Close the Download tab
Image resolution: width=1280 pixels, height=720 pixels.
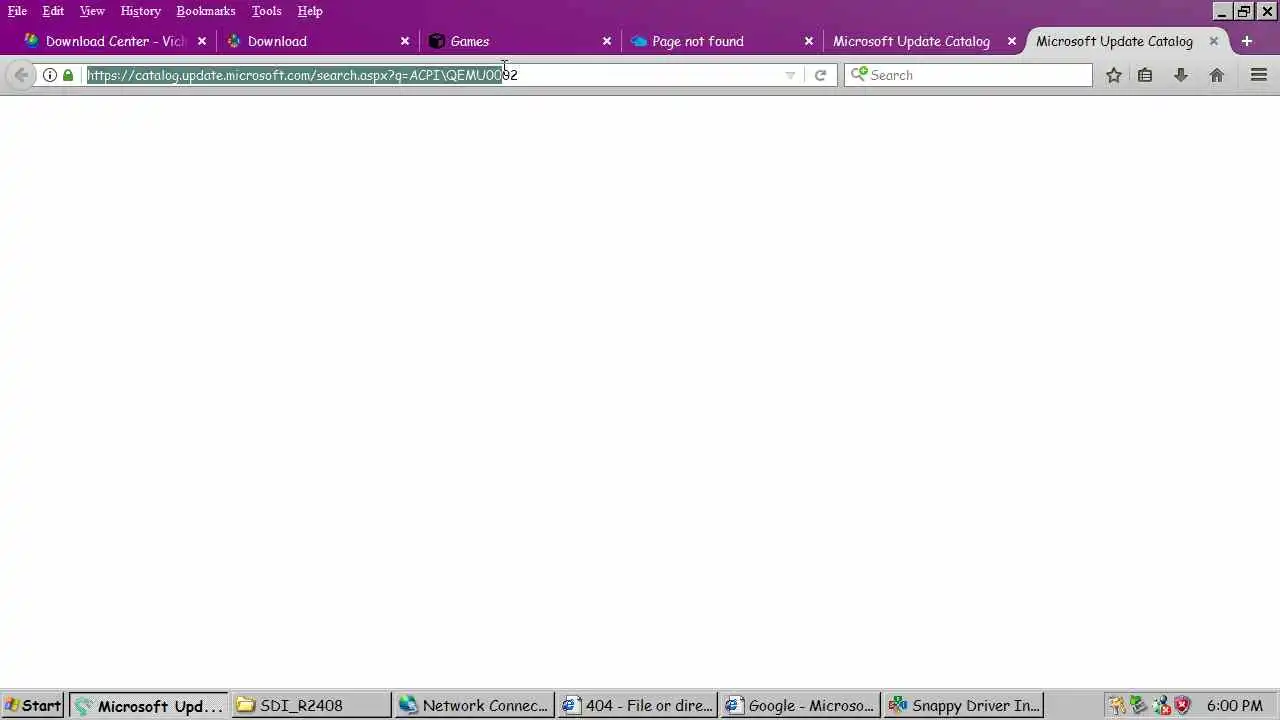coord(405,41)
